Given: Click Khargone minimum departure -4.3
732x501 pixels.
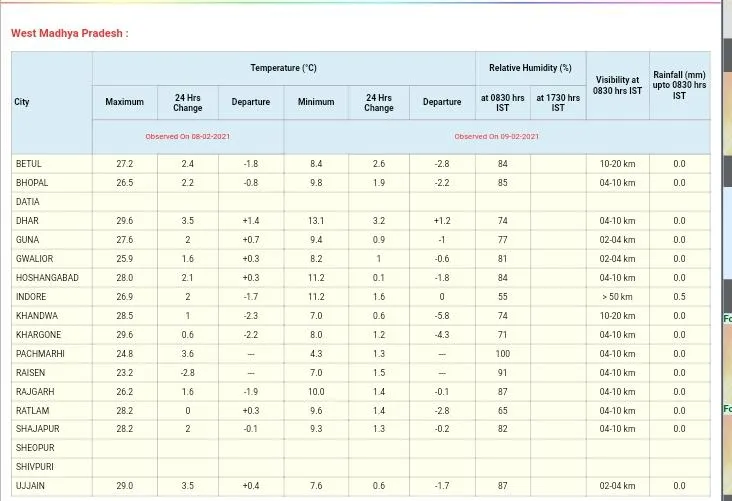Looking at the screenshot, I should pyautogui.click(x=442, y=335).
